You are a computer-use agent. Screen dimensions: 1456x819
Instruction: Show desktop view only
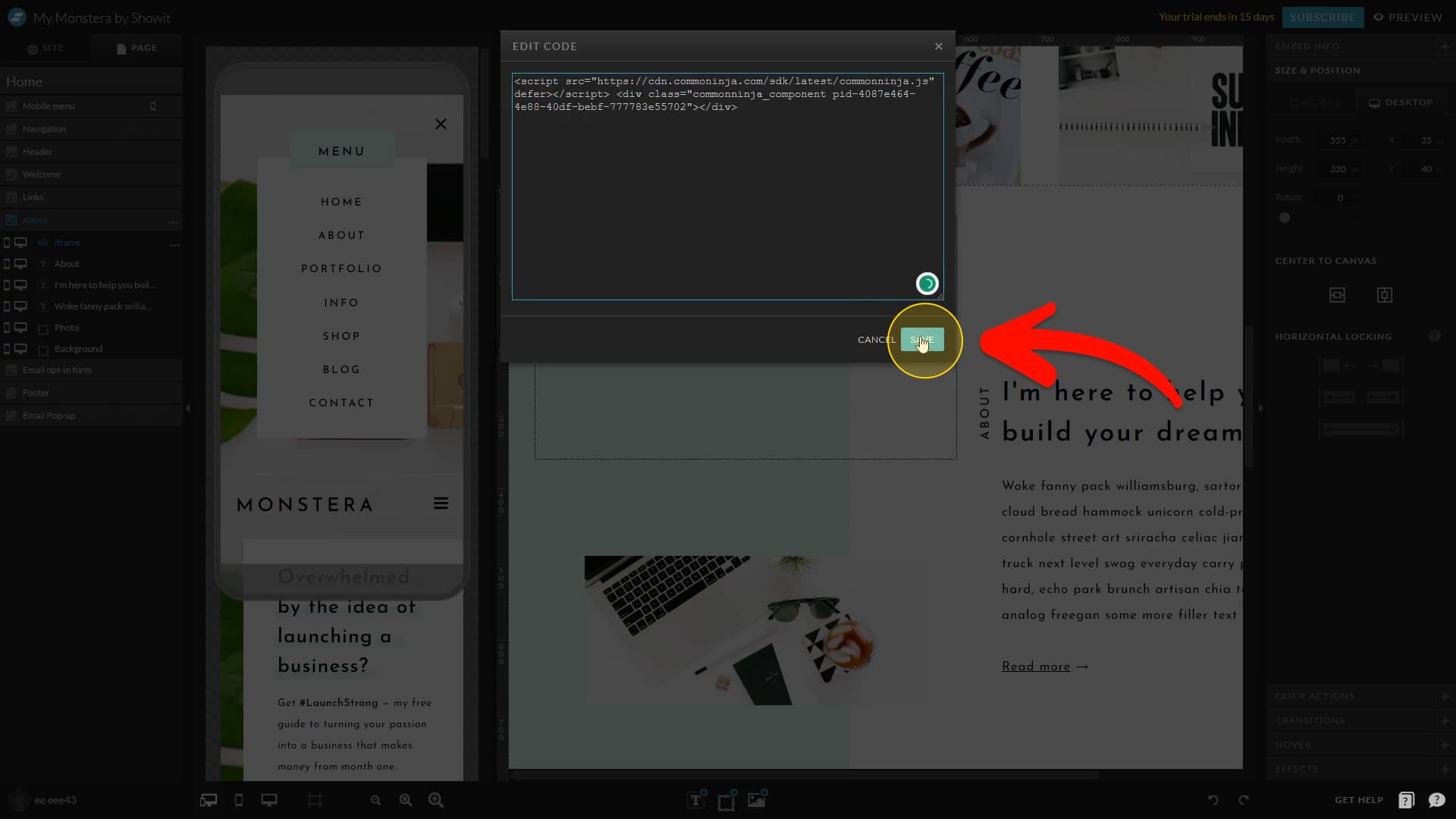click(x=269, y=800)
